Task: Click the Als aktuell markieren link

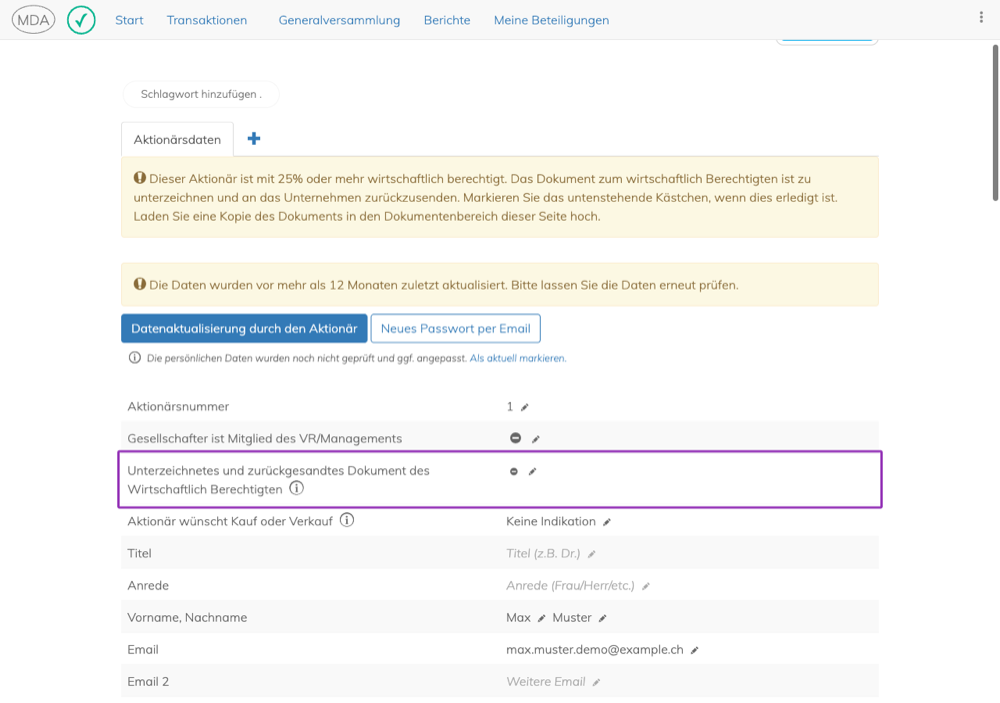Action: click(518, 358)
